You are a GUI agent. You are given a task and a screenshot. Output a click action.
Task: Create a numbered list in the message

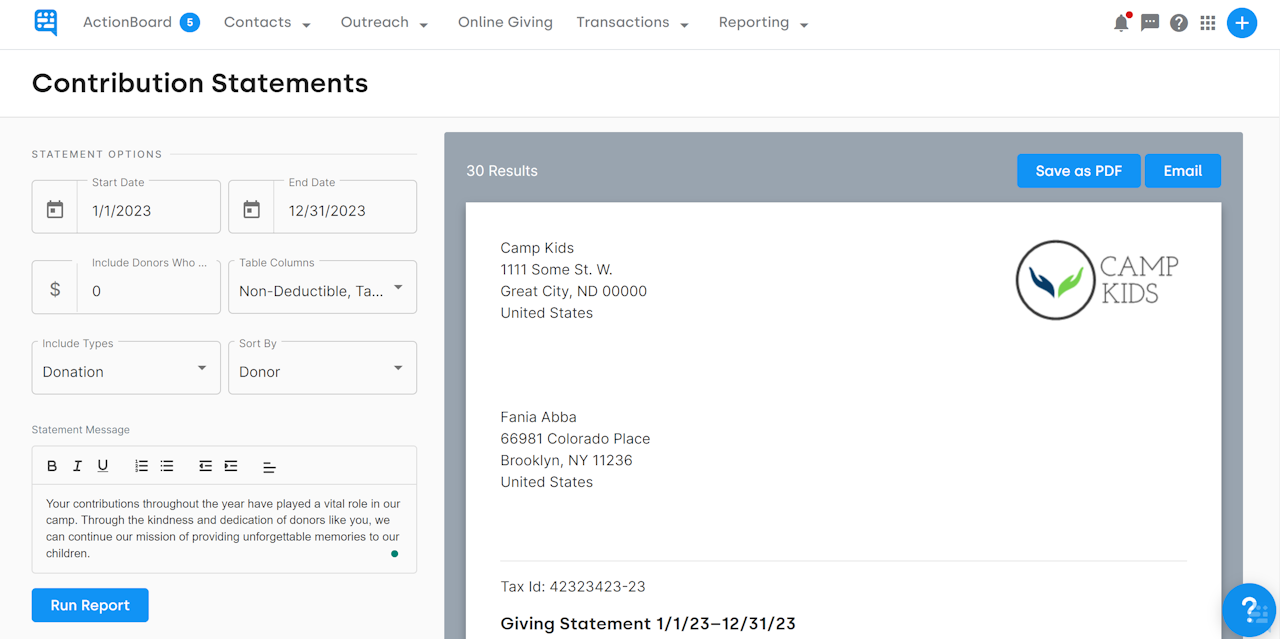coord(141,465)
